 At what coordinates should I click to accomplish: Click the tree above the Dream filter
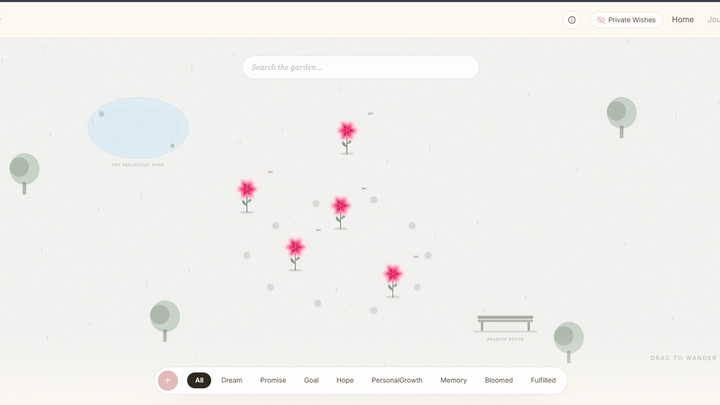[165, 321]
